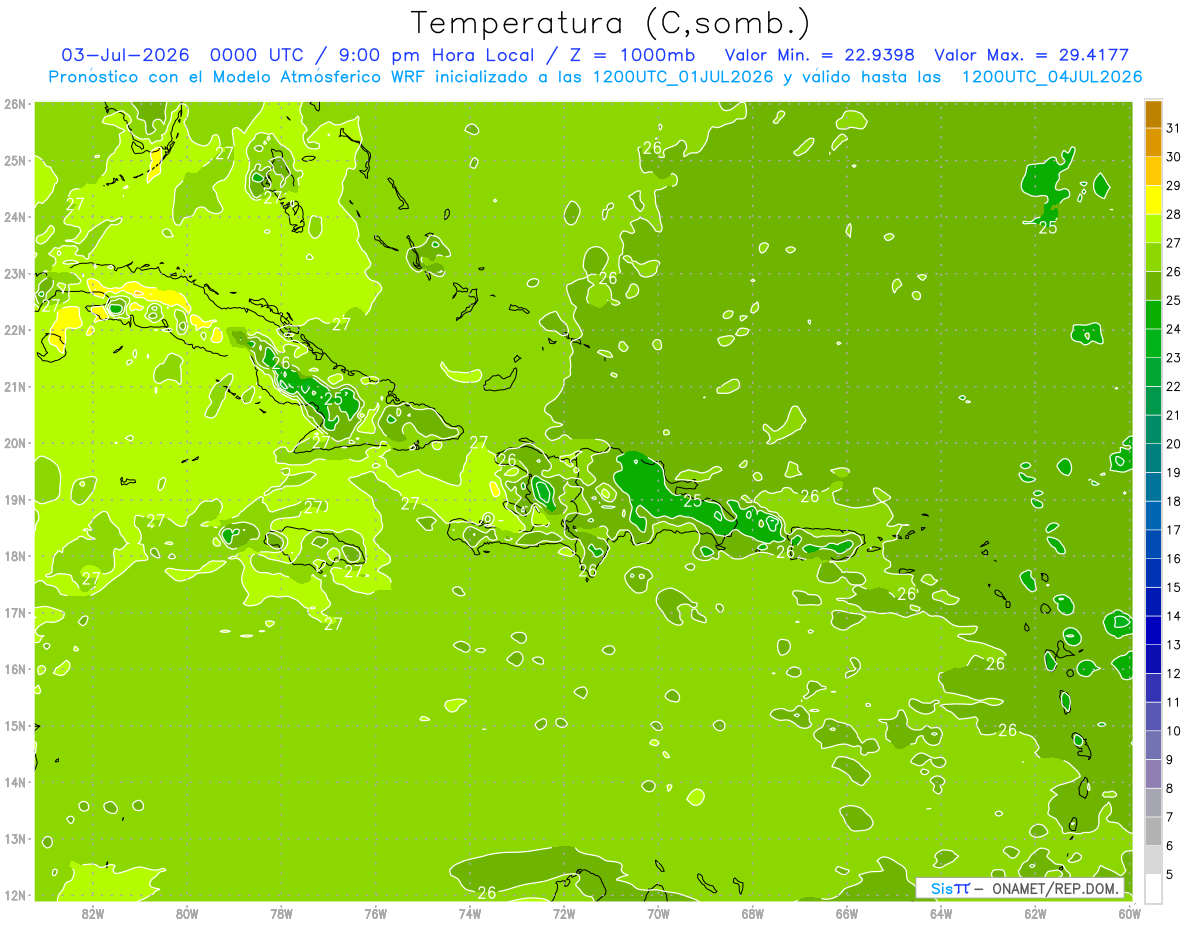Click the "22N" latitude axis label

15,330
